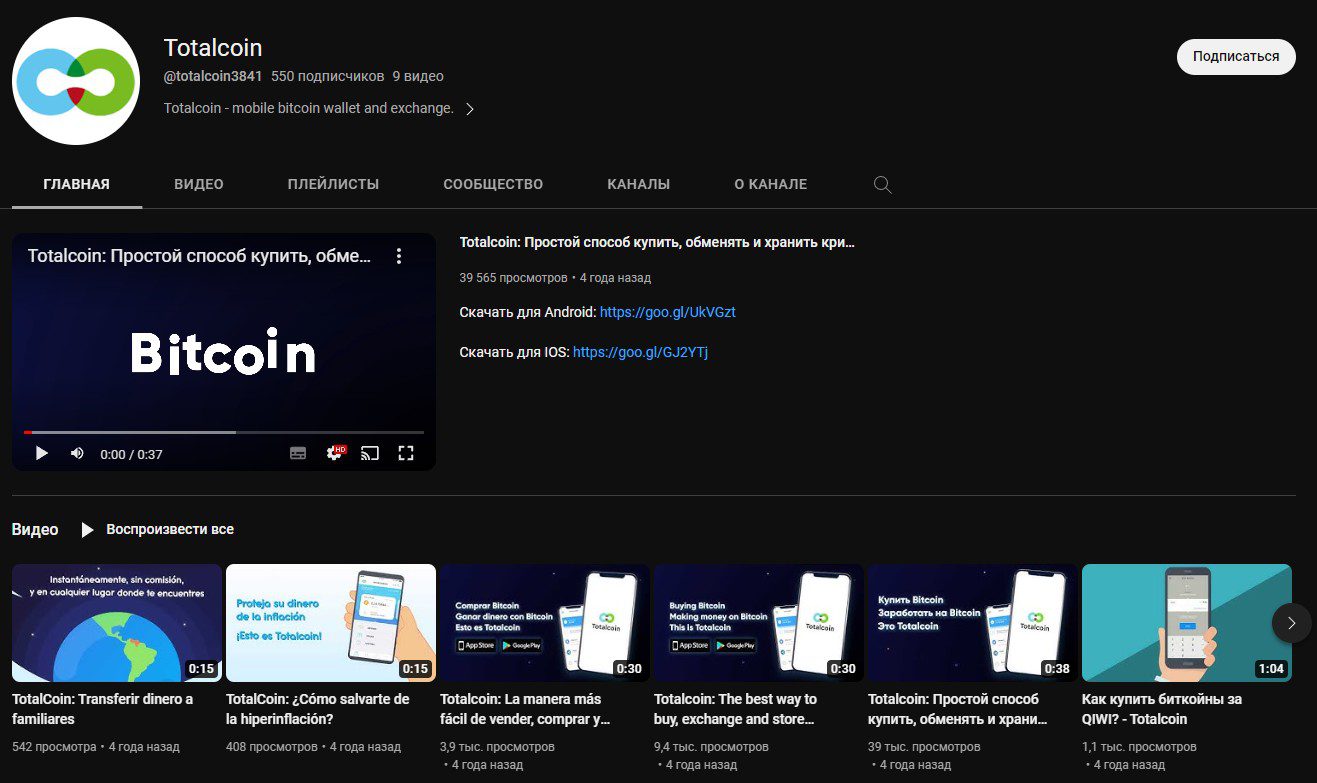Image resolution: width=1317 pixels, height=783 pixels.
Task: Open player settings gear icon
Action: [x=335, y=453]
